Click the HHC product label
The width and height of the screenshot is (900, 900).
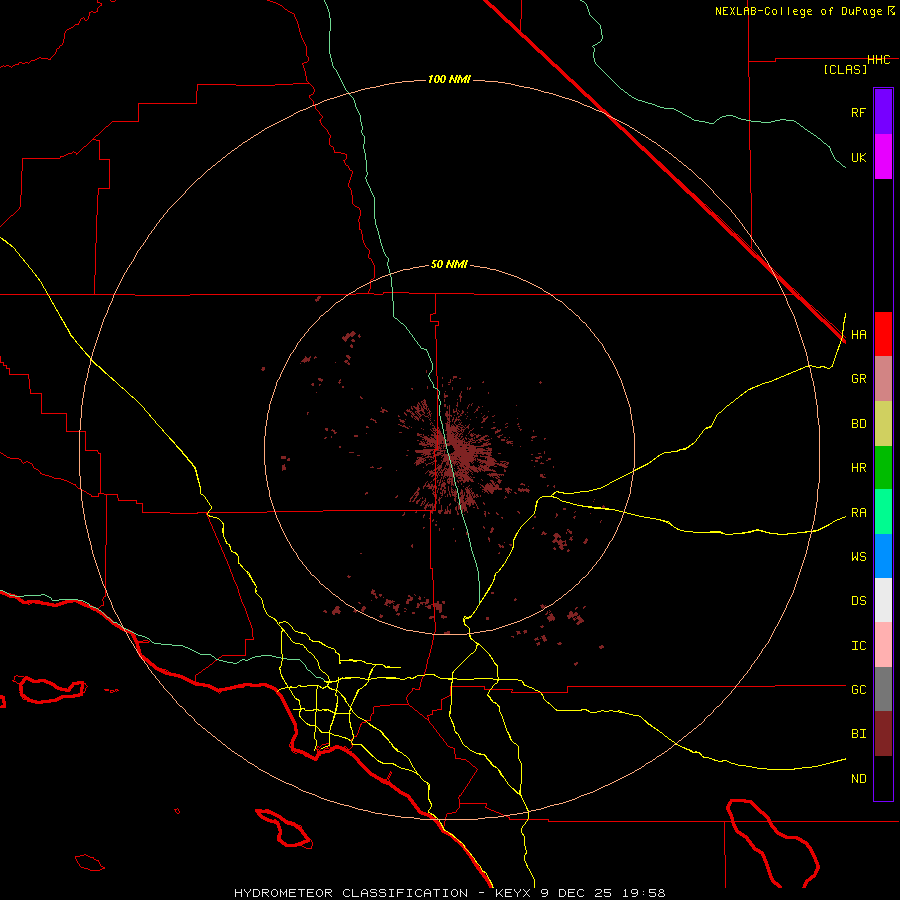click(x=878, y=60)
